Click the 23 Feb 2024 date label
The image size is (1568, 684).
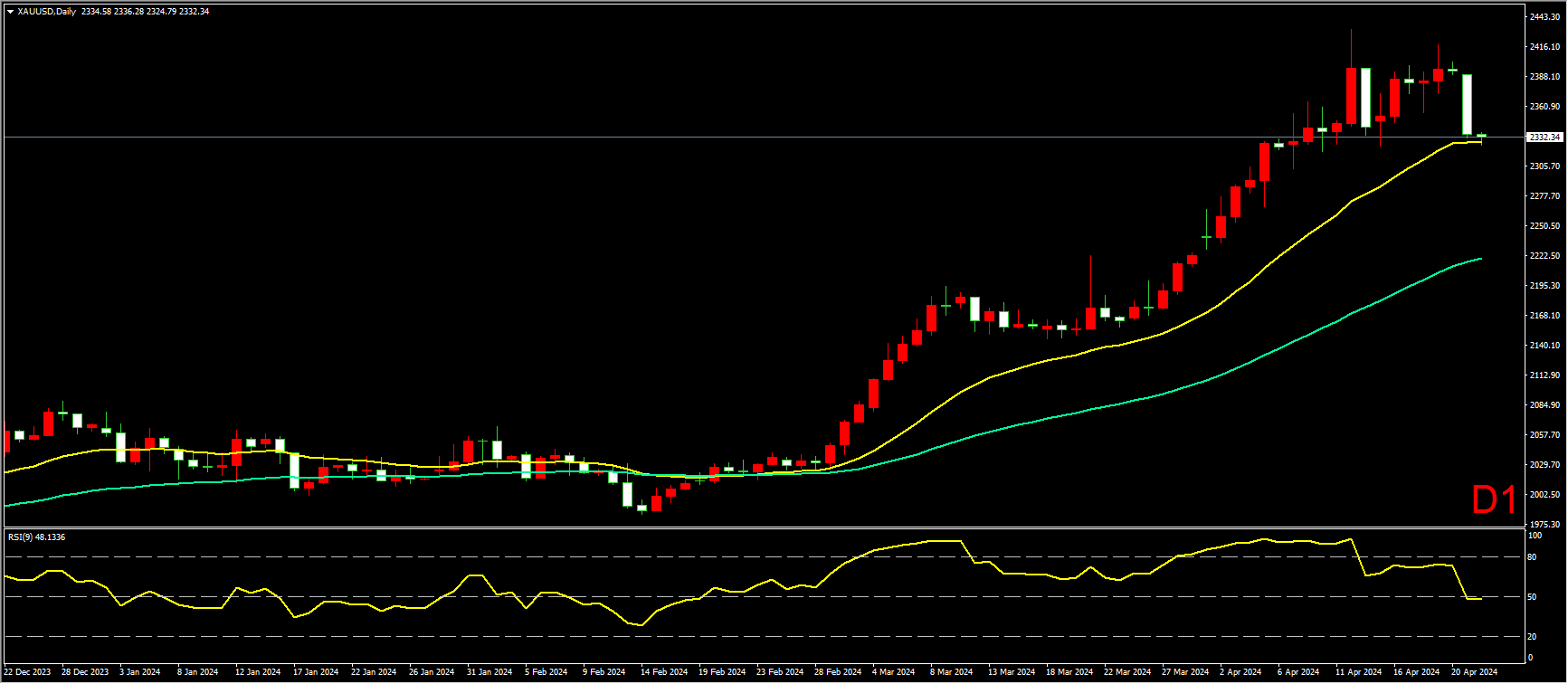pos(780,672)
